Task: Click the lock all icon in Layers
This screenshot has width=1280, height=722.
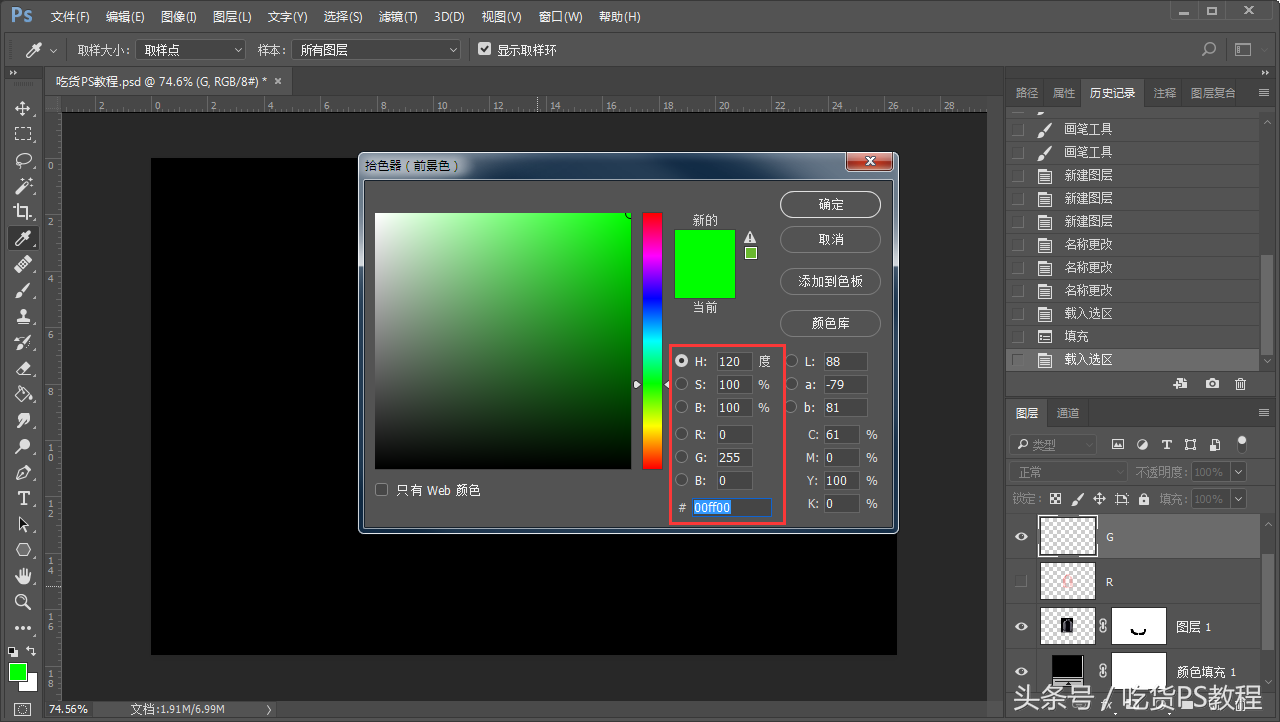Action: point(1145,499)
